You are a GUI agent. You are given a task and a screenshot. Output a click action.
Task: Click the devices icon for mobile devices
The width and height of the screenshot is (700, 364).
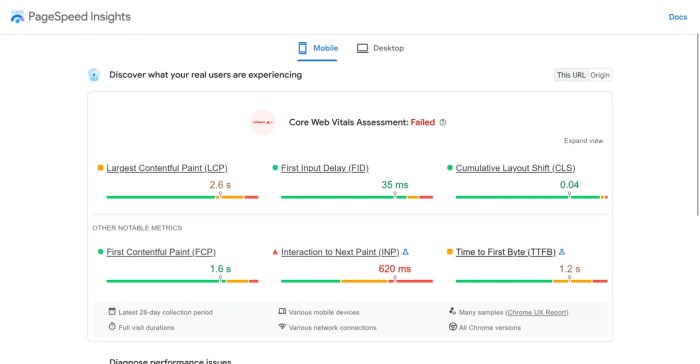point(282,311)
